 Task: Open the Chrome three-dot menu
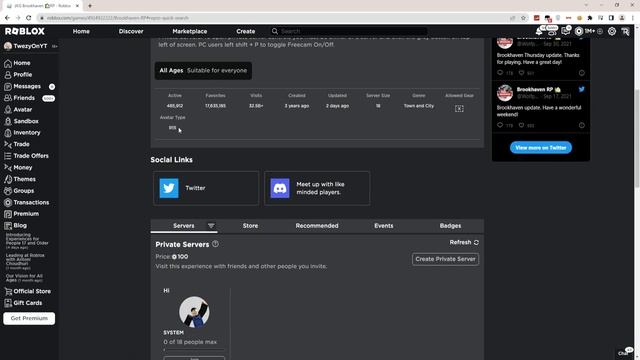[x=633, y=18]
